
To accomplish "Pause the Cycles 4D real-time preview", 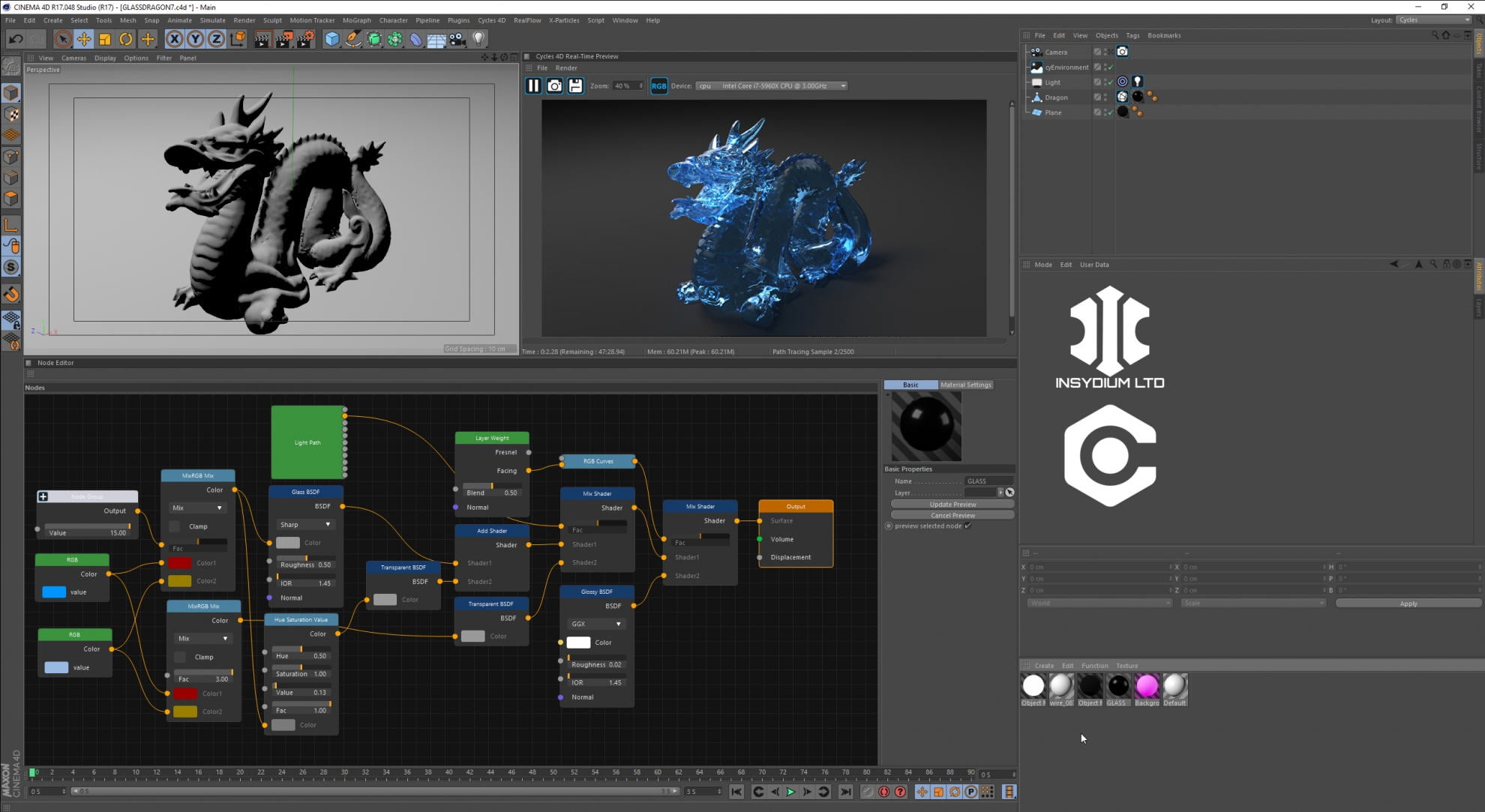I will 532,85.
